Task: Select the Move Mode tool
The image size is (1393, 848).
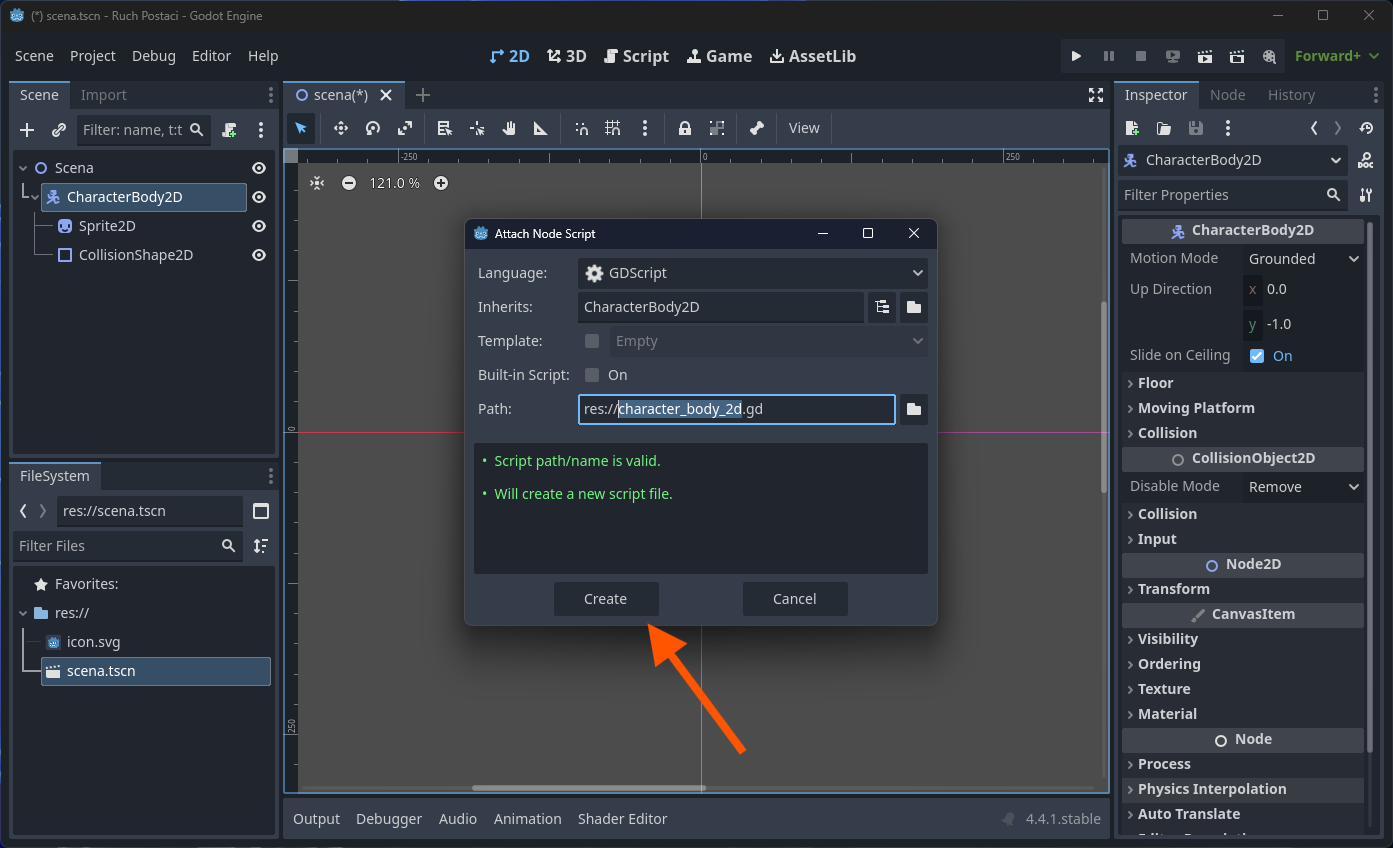Action: point(340,128)
